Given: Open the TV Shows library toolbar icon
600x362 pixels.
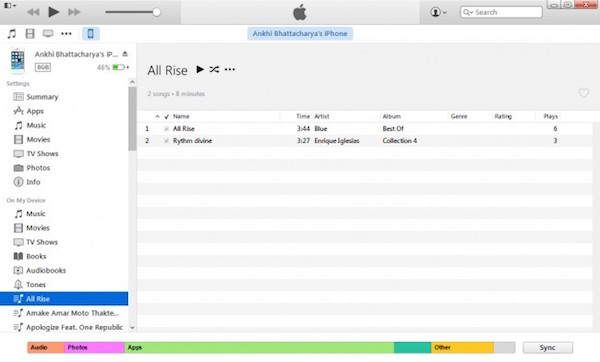Looking at the screenshot, I should pyautogui.click(x=48, y=34).
